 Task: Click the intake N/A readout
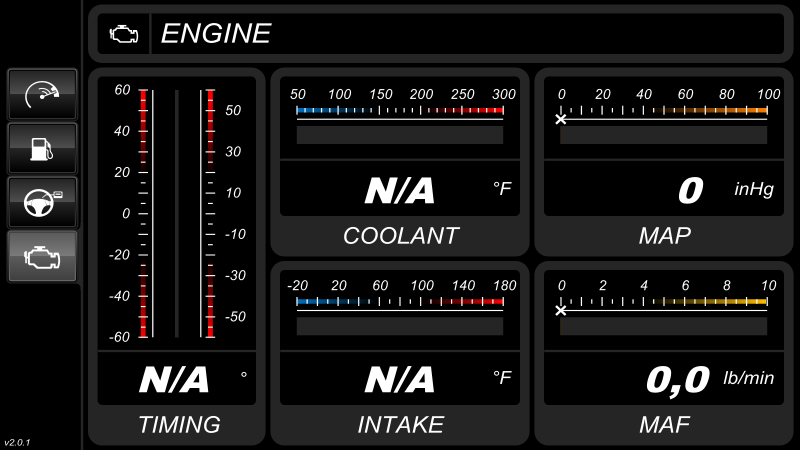[400, 380]
